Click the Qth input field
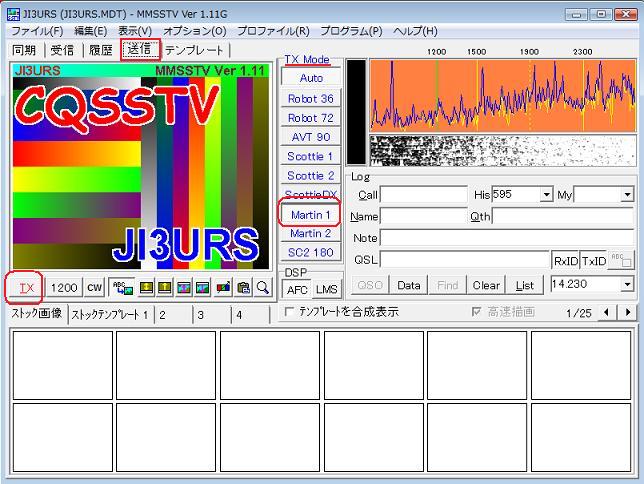644x484 pixels. [564, 216]
